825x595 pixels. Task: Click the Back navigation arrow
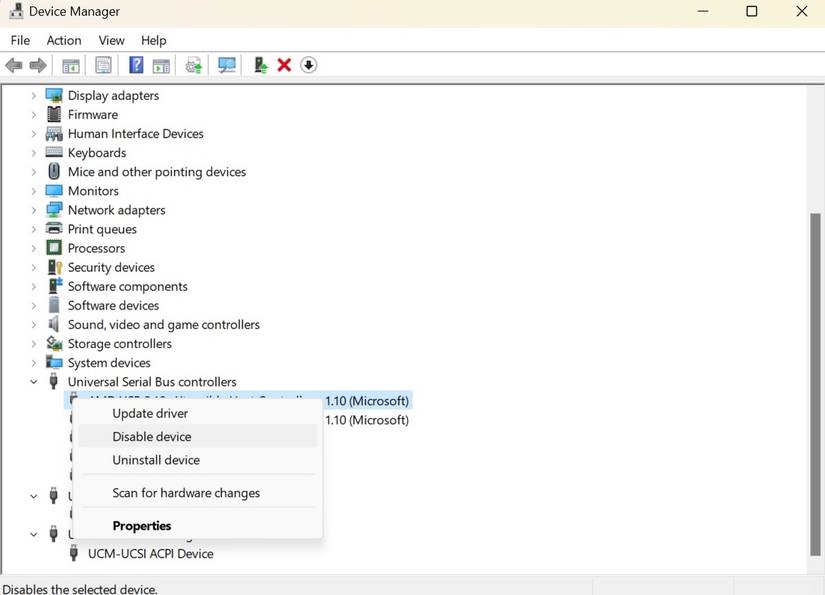[x=13, y=65]
